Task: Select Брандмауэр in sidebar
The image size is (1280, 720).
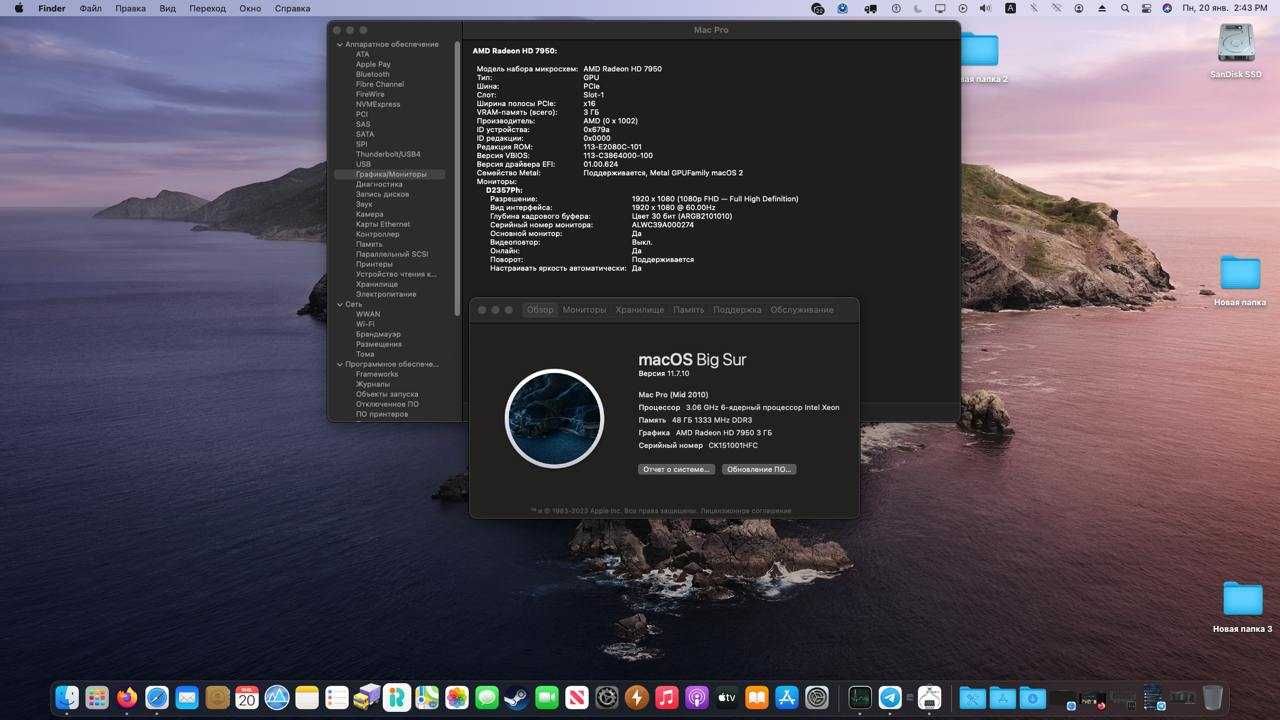Action: [378, 334]
